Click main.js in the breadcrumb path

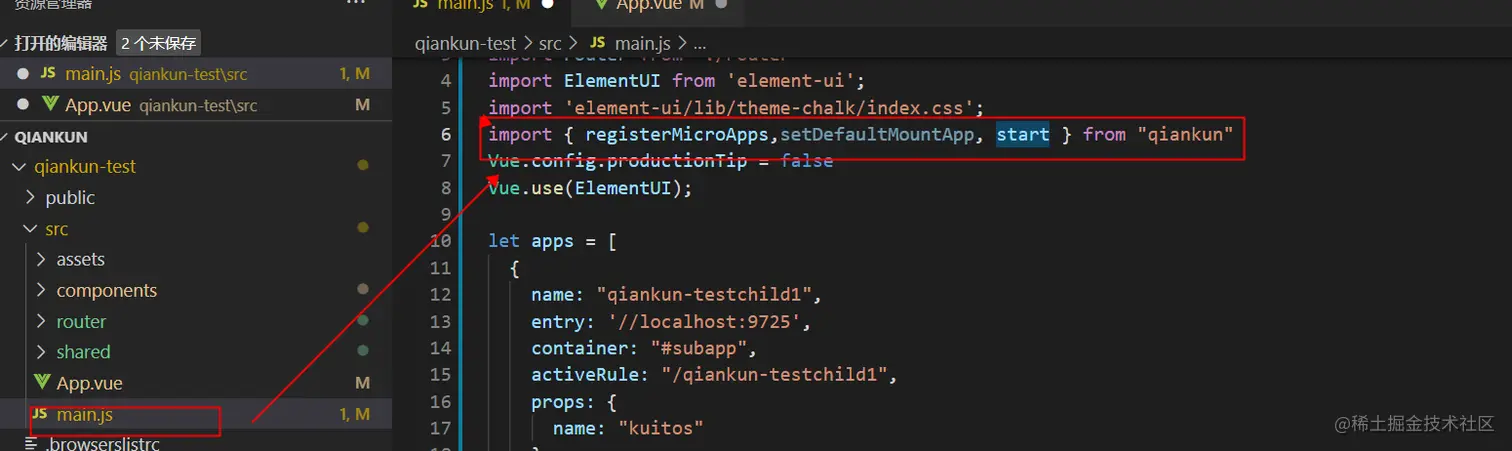tap(643, 43)
